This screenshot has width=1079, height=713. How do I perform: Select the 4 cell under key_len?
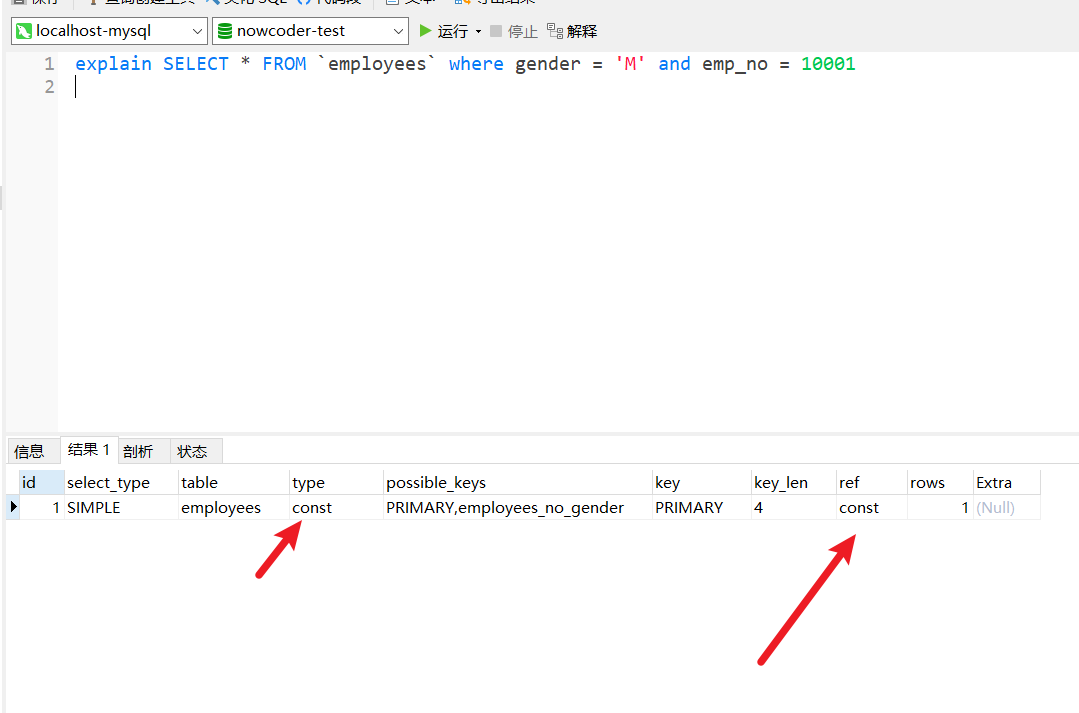click(793, 508)
